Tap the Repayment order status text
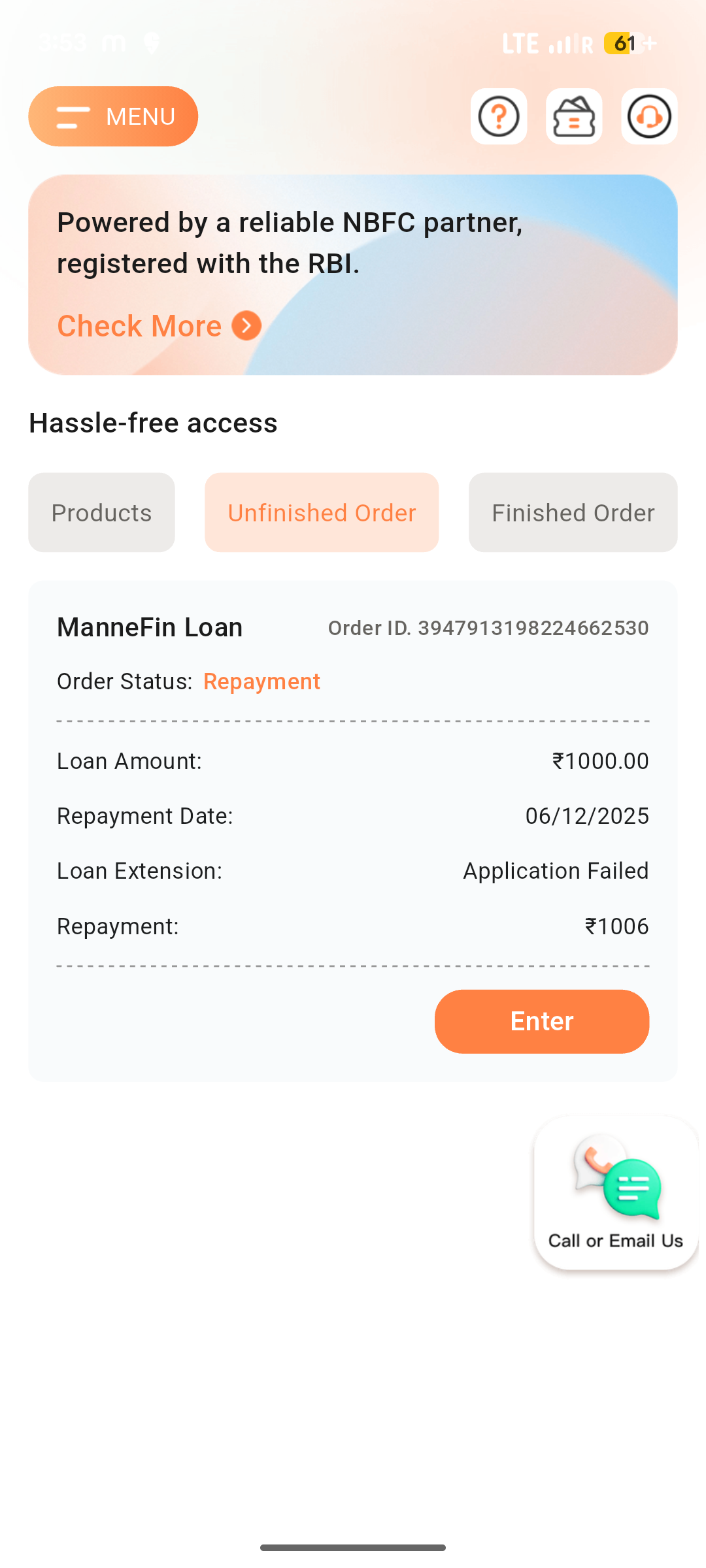This screenshot has width=706, height=1568. [x=261, y=681]
